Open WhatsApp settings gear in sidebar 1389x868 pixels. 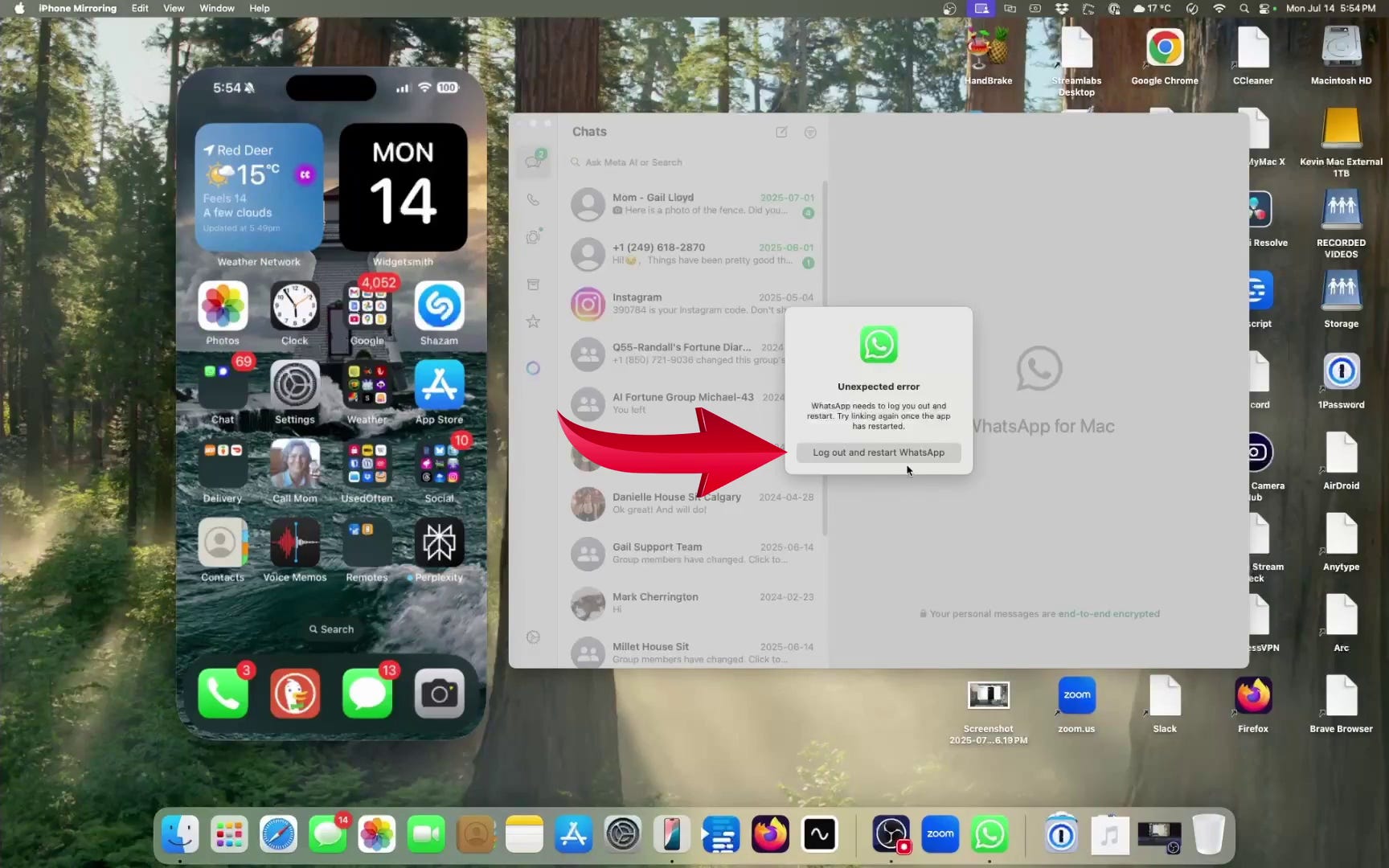(533, 637)
